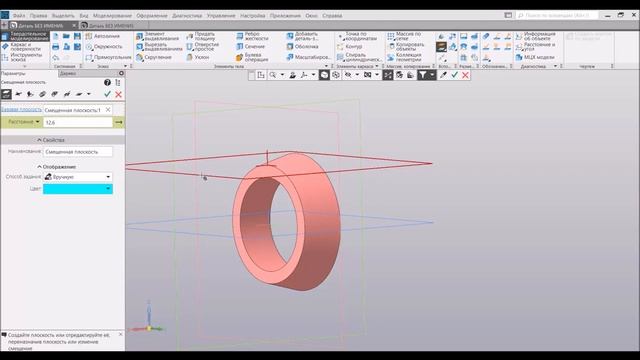Screen dimensions: 640x360
Task: Select Автолиния sketch tool
Action: coord(102,36)
